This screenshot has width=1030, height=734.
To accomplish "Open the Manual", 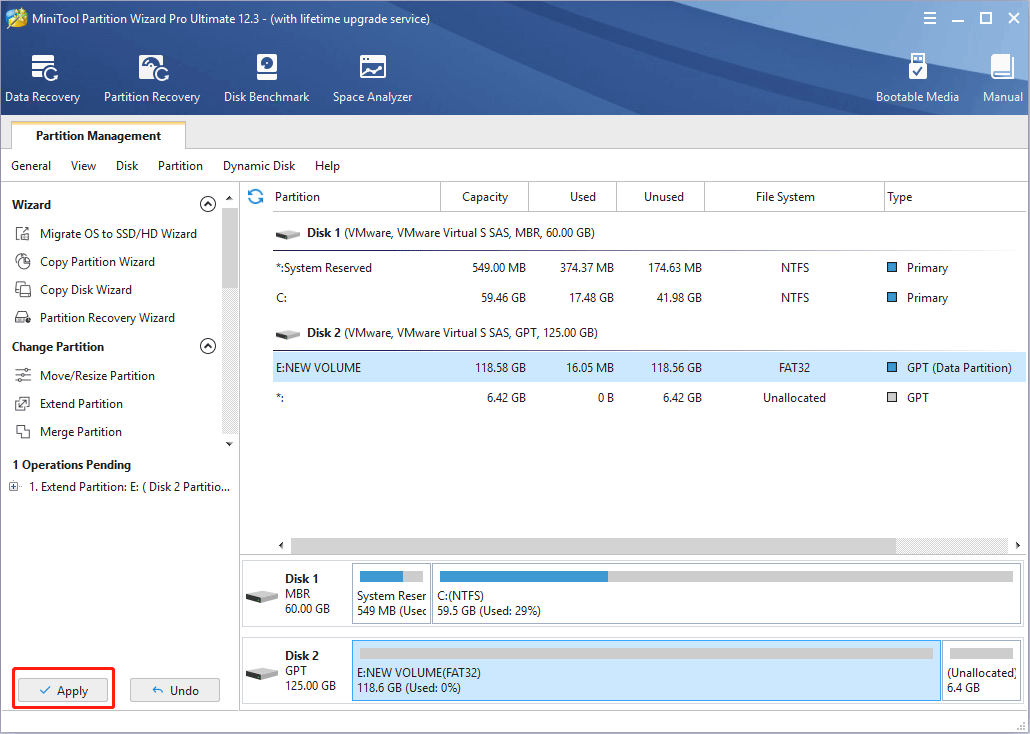I will click(1002, 78).
